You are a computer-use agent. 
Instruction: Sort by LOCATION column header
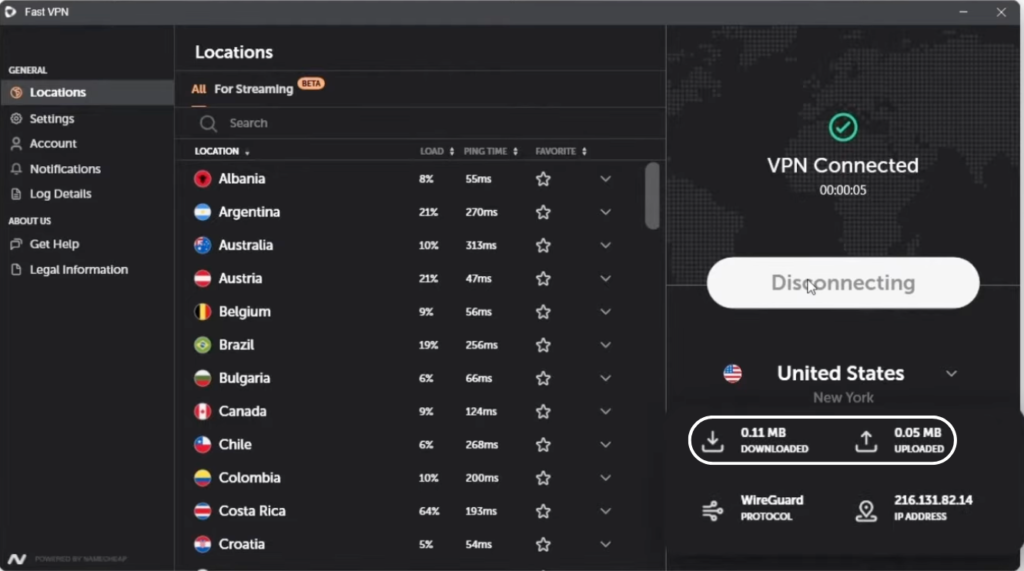pyautogui.click(x=221, y=151)
